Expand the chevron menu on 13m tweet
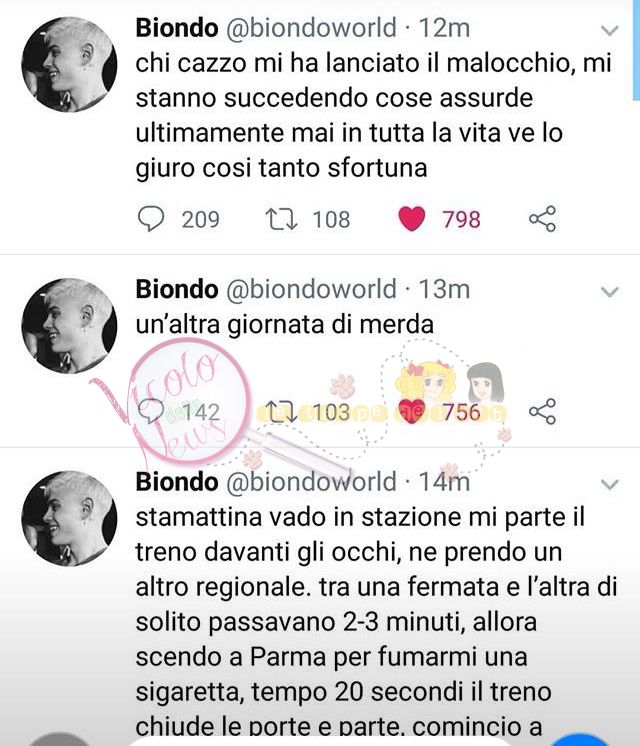 pyautogui.click(x=610, y=292)
